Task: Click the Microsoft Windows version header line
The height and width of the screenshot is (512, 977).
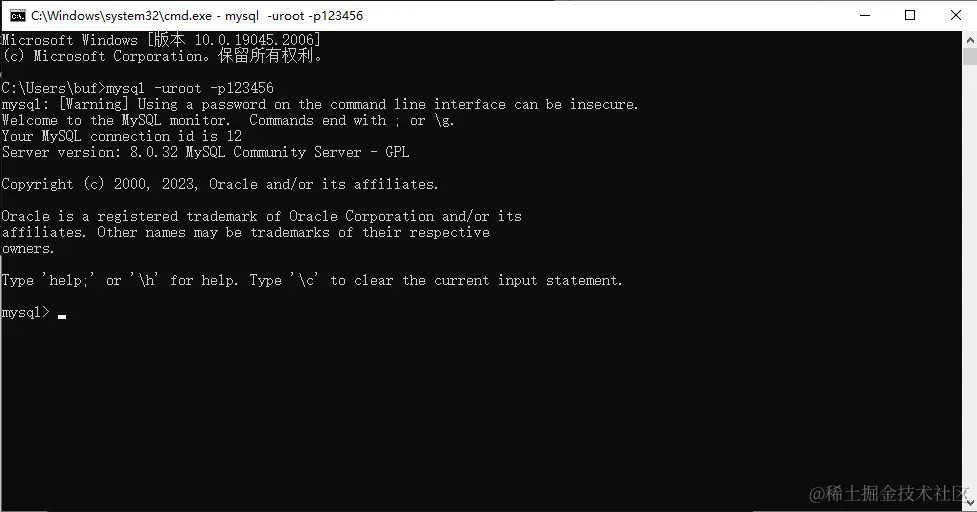Action: tap(161, 39)
